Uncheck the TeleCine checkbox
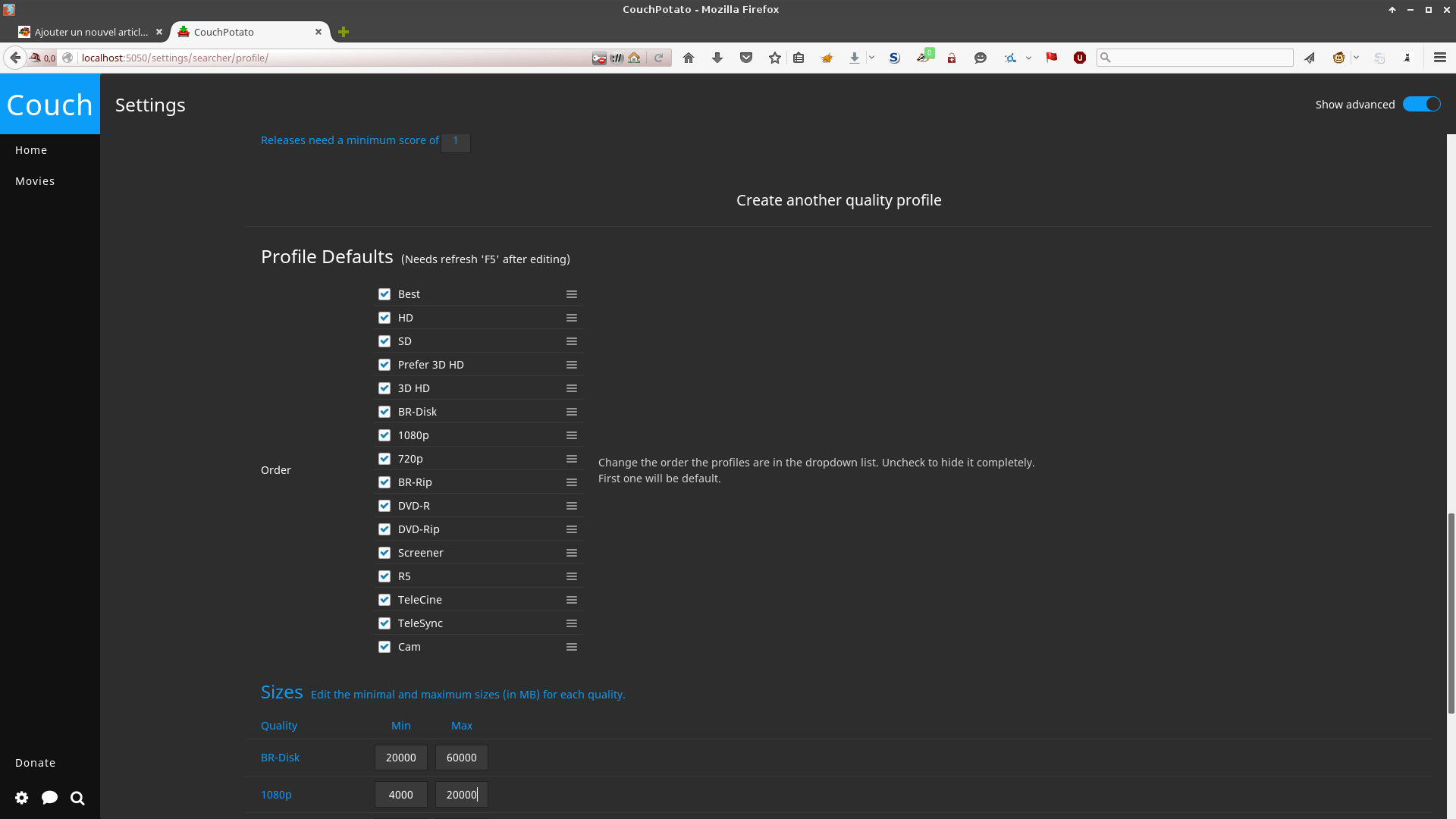Image resolution: width=1456 pixels, height=819 pixels. pyautogui.click(x=384, y=600)
